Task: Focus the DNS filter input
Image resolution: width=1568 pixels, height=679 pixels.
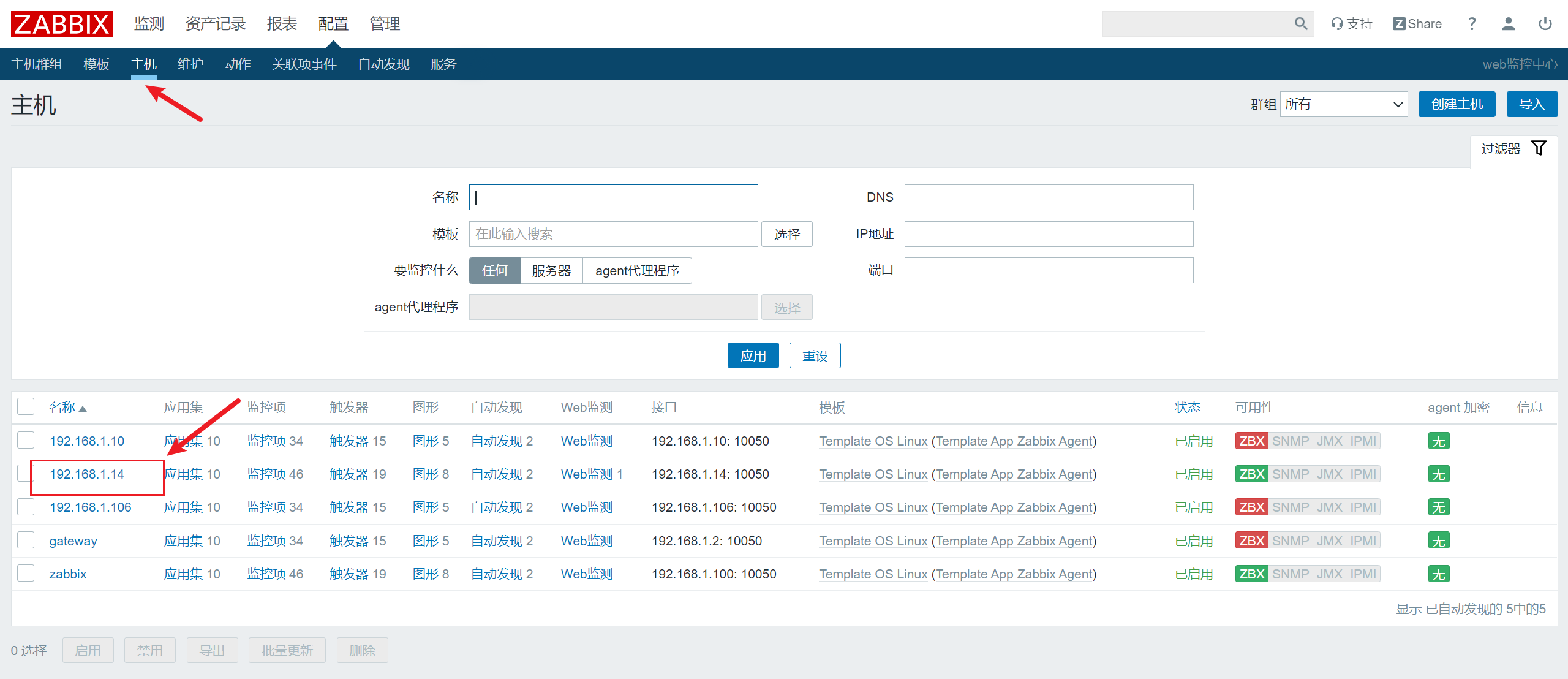Action: pyautogui.click(x=1049, y=197)
